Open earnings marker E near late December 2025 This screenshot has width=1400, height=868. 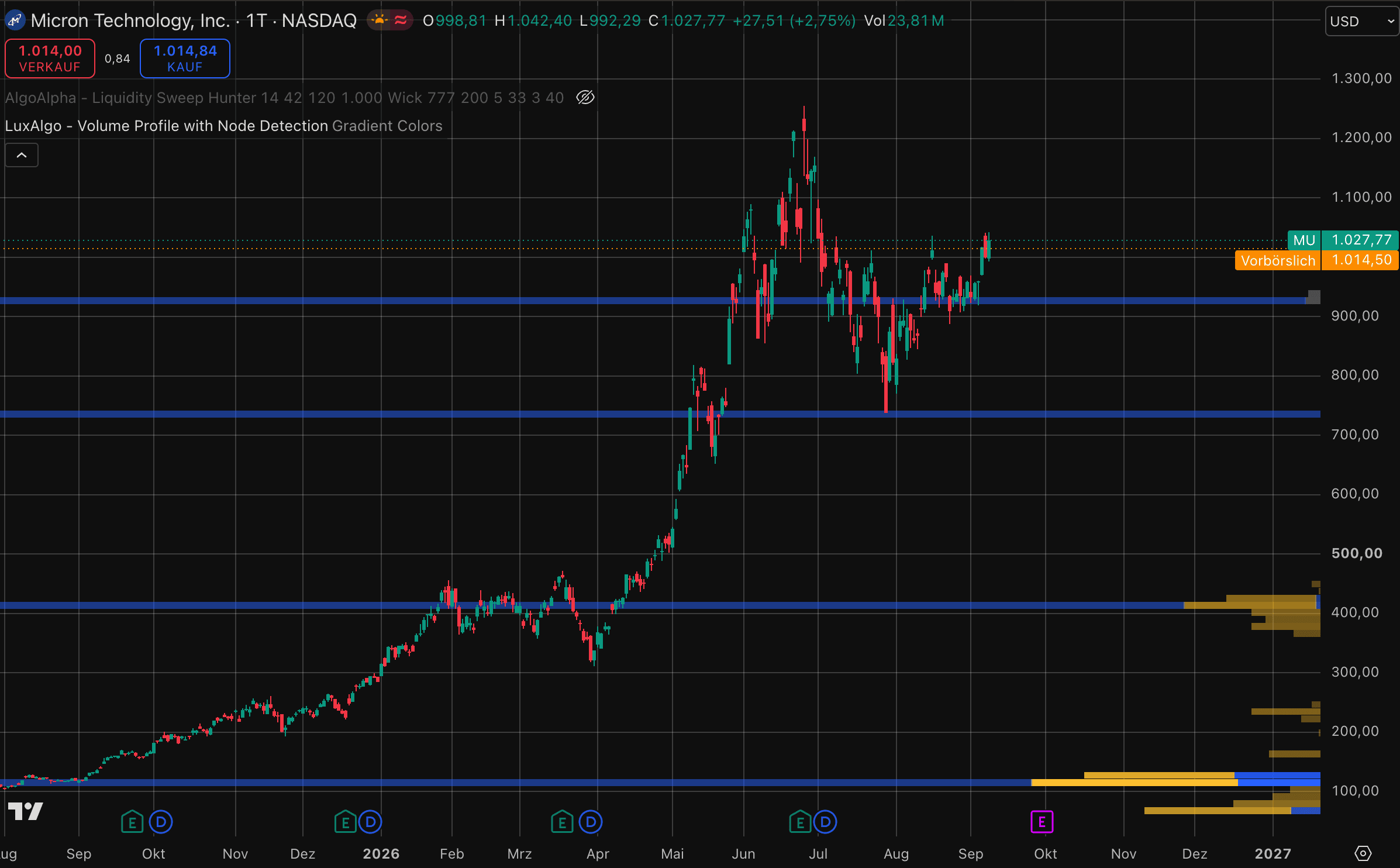click(x=346, y=822)
